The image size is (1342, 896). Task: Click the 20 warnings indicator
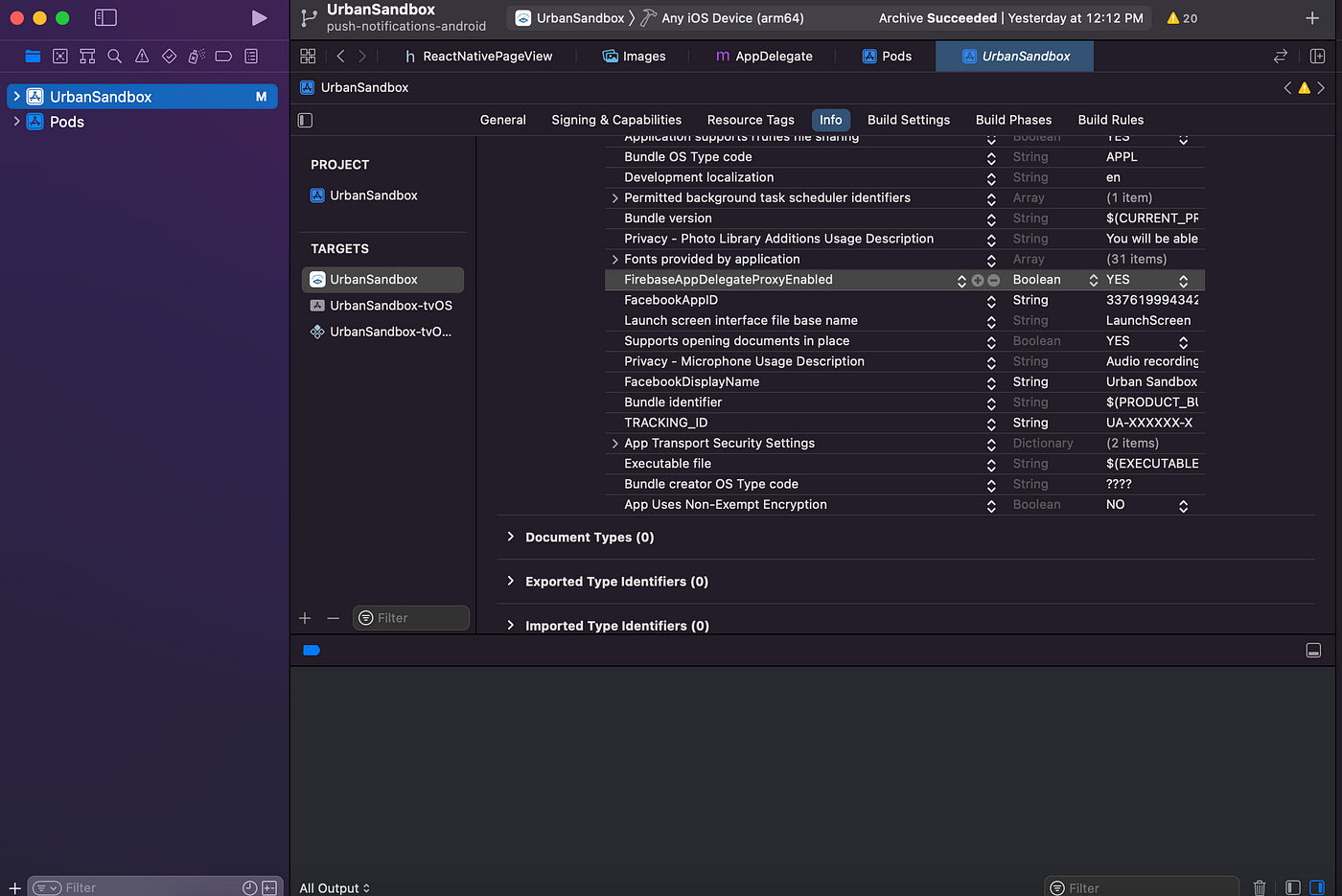1182,18
